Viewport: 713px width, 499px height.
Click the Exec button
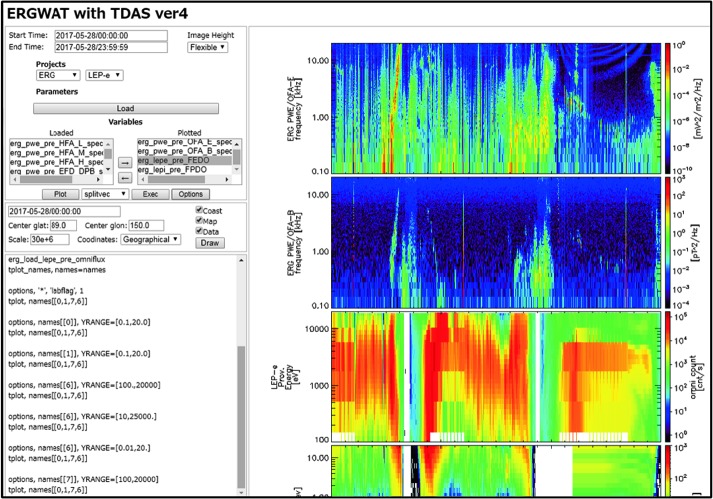point(151,194)
